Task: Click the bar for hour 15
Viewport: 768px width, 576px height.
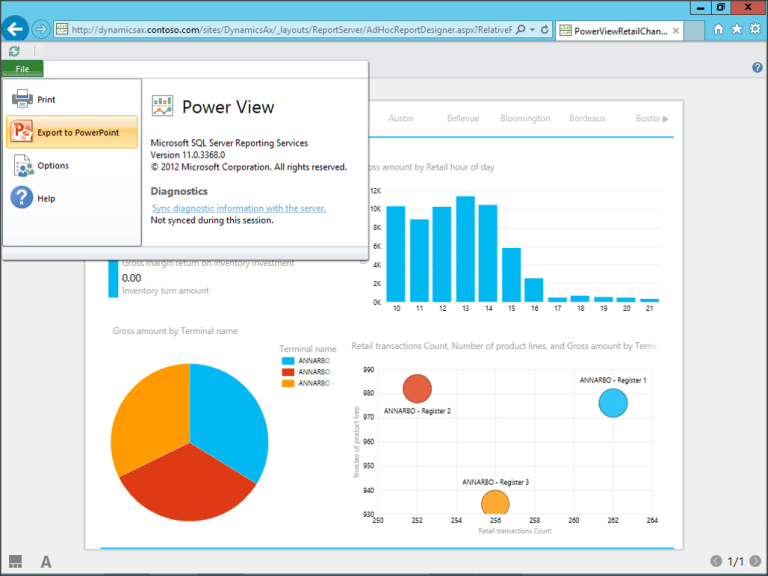Action: click(511, 275)
